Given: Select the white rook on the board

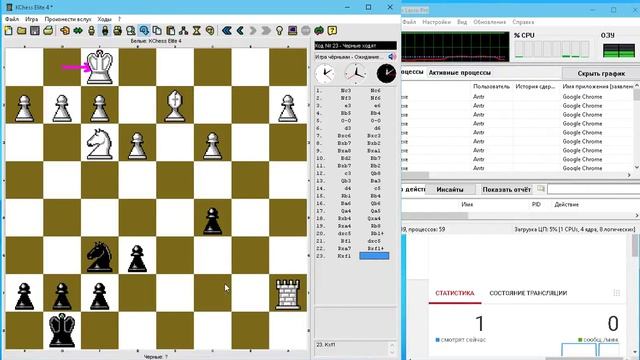Looking at the screenshot, I should click(288, 294).
